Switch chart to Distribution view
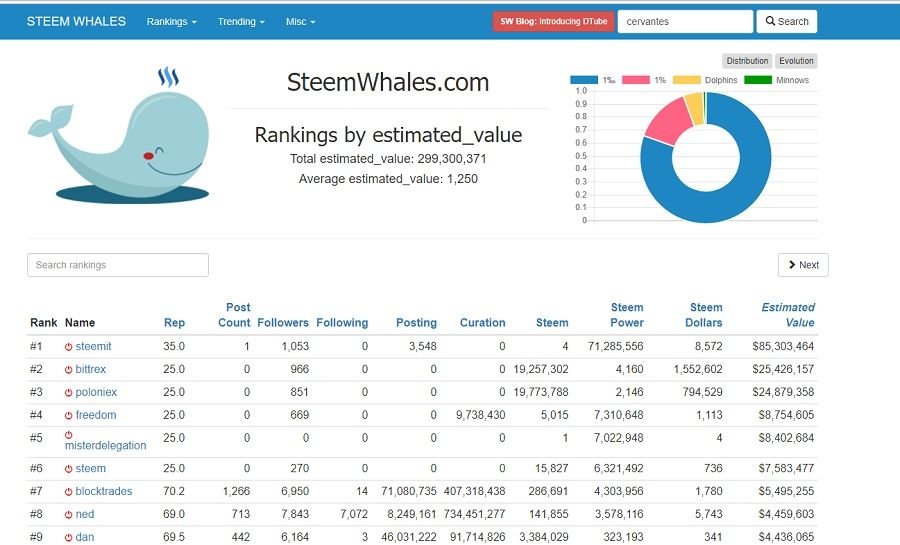This screenshot has height=545, width=900. pyautogui.click(x=747, y=61)
